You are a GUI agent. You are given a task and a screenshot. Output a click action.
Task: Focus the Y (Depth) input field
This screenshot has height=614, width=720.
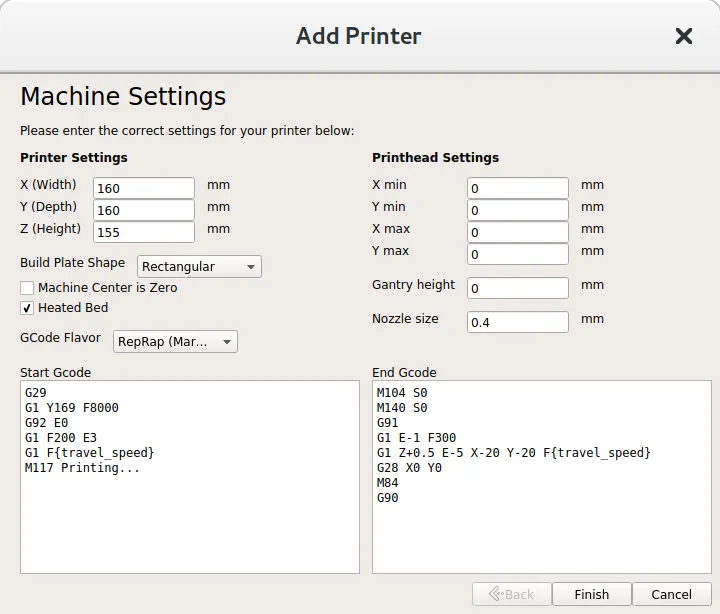pos(144,210)
